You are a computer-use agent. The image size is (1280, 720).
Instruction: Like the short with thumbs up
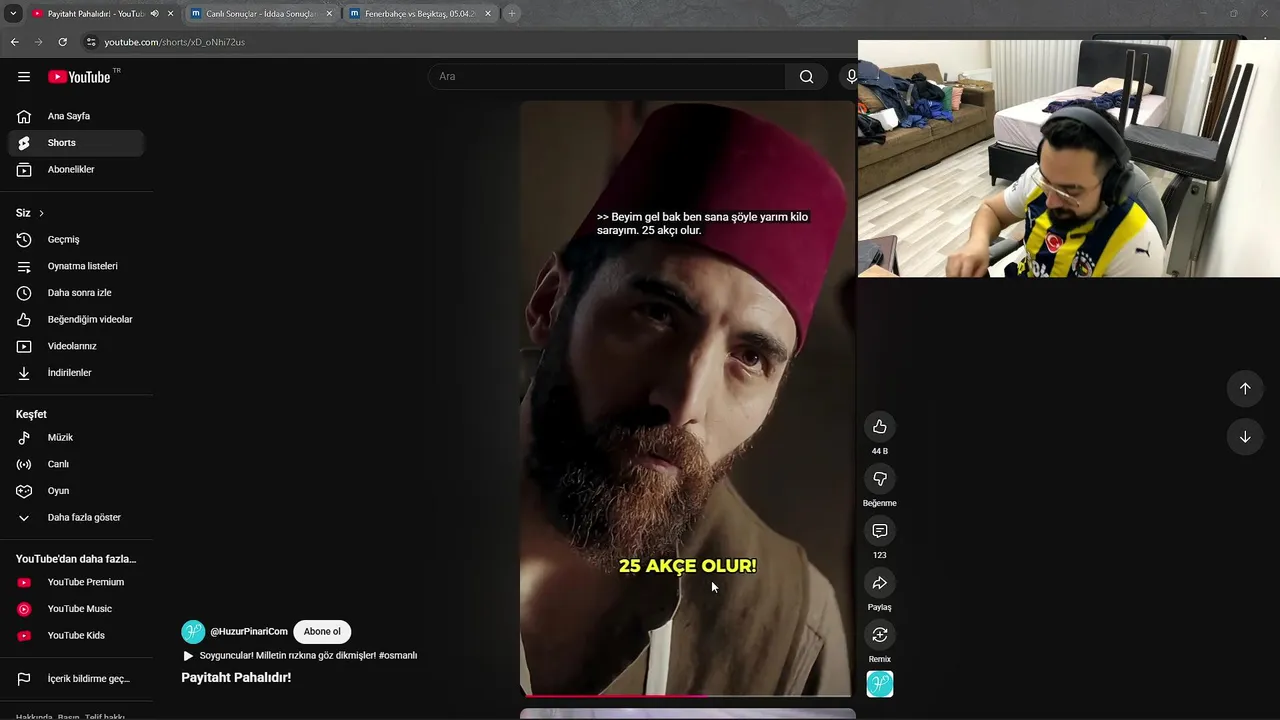pos(880,427)
